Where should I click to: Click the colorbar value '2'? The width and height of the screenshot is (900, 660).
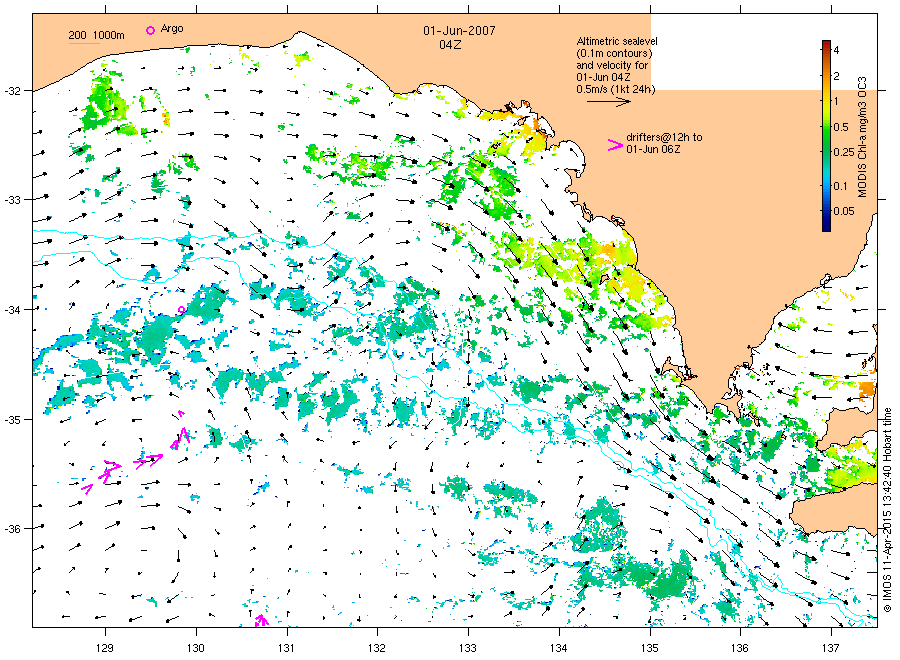click(836, 76)
